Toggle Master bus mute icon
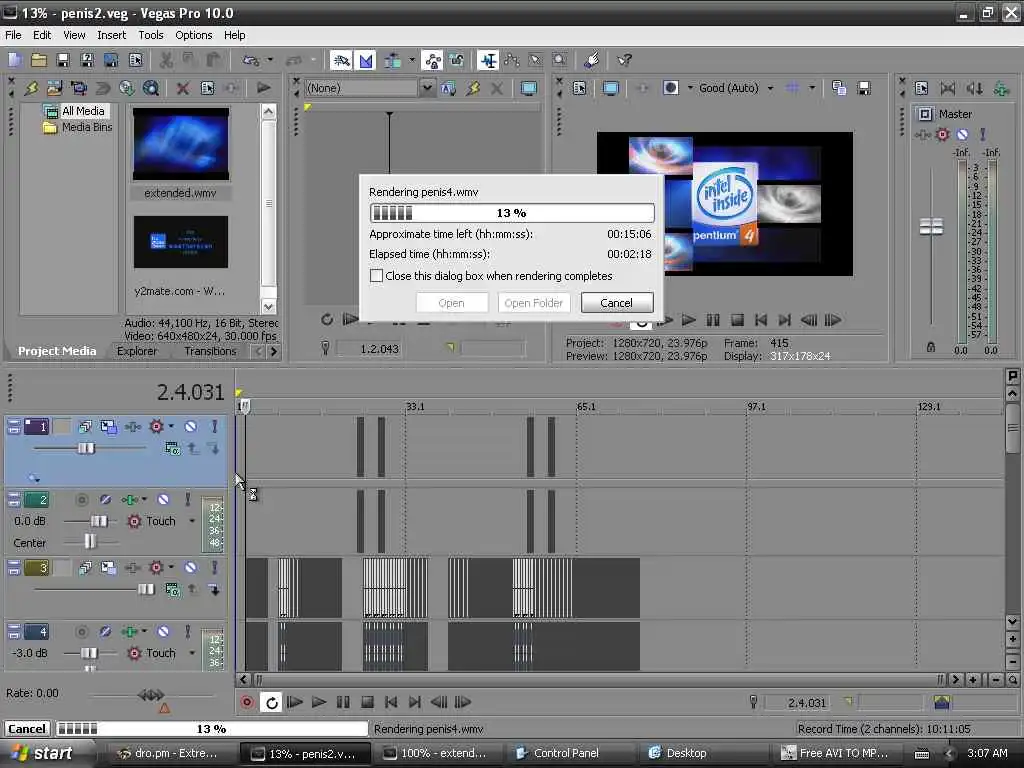The image size is (1024, 768). 962,135
